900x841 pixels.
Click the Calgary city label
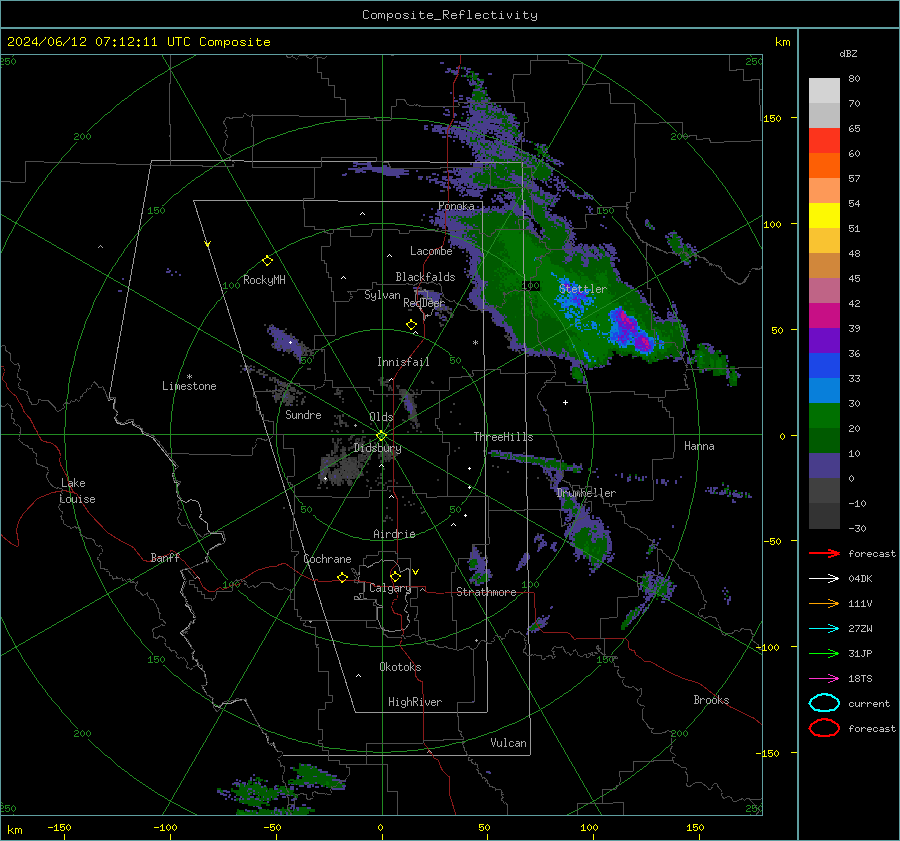pyautogui.click(x=390, y=588)
